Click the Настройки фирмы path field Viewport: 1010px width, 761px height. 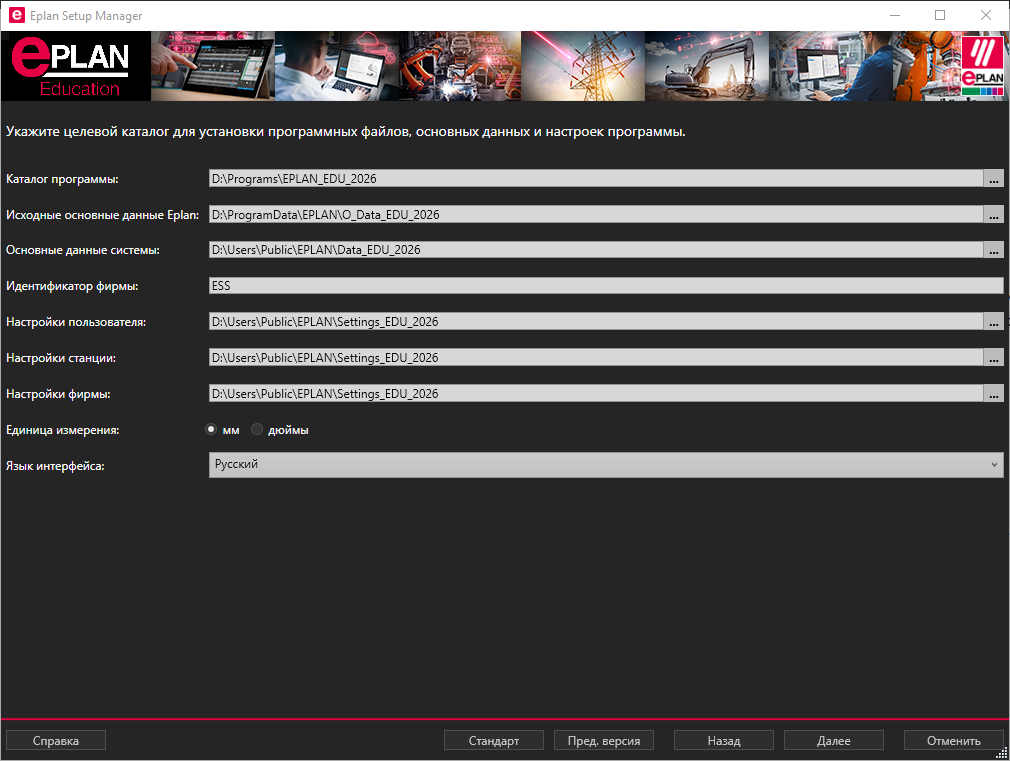point(596,394)
